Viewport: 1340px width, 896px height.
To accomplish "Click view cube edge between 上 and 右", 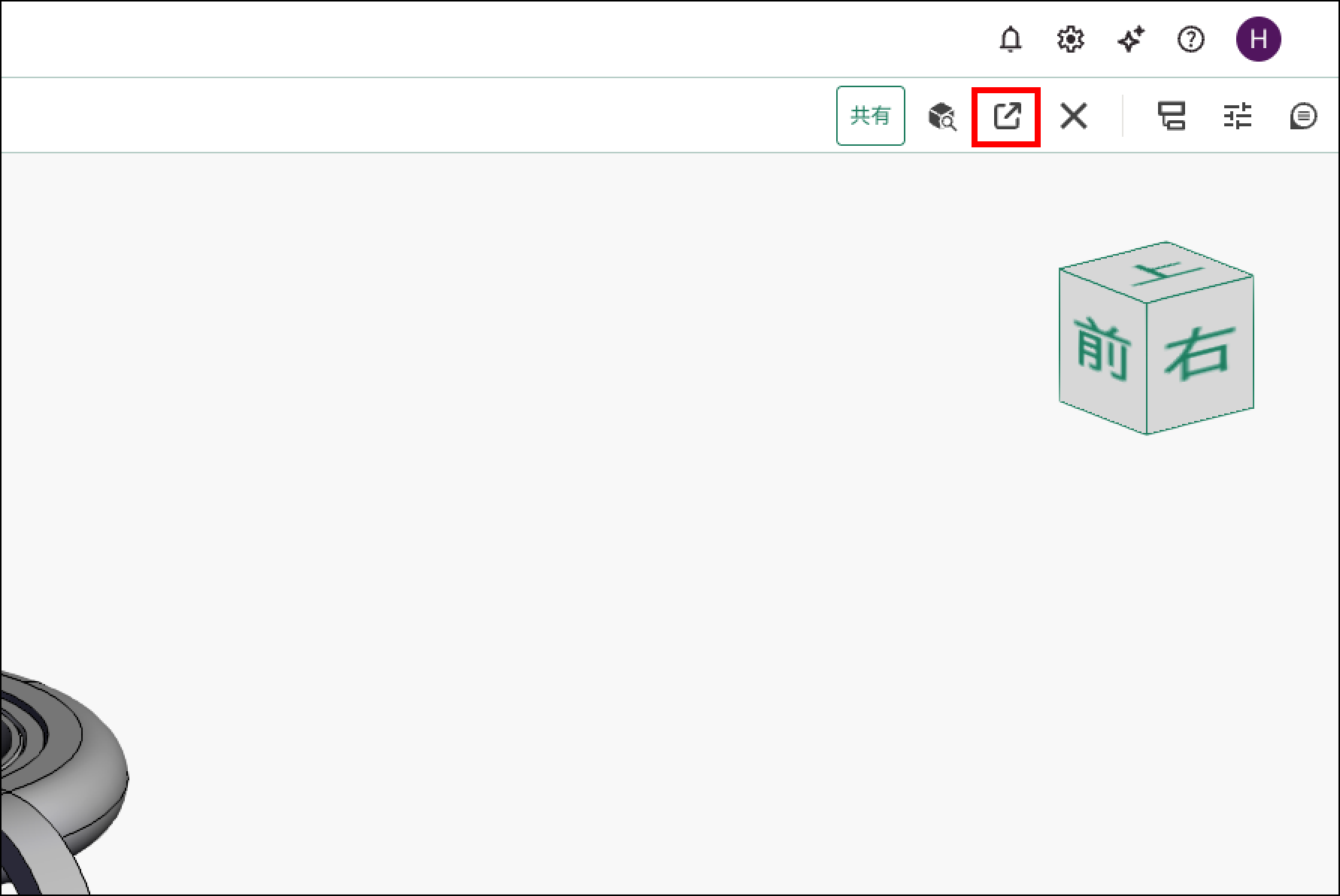I will (1200, 289).
